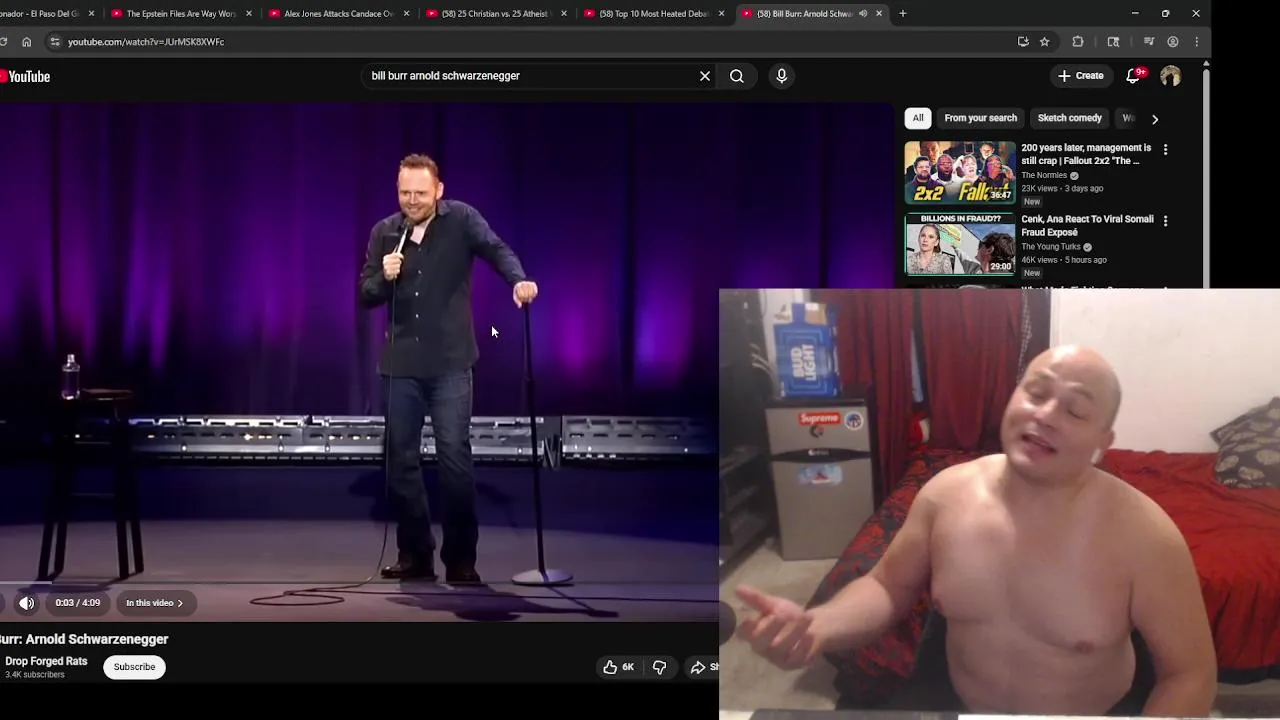Clear the YouTube search box with X
This screenshot has width=1280, height=720.
(x=705, y=76)
